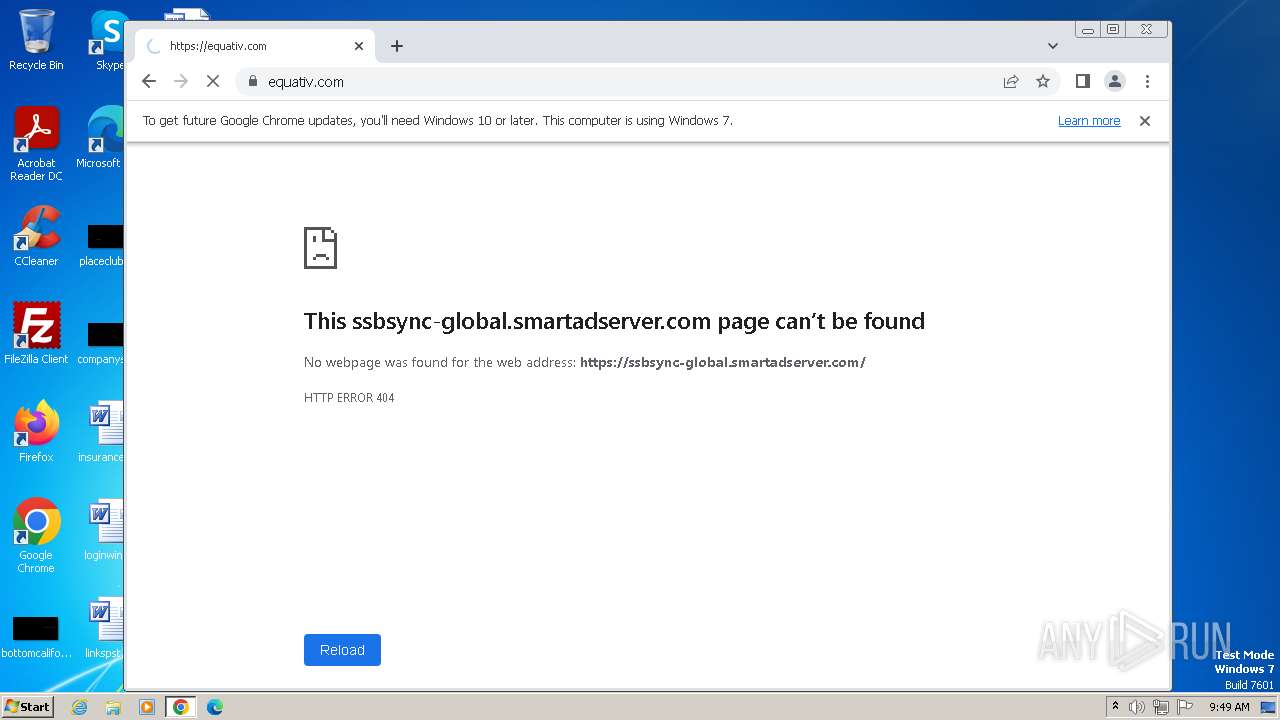The width and height of the screenshot is (1280, 720).
Task: Open the volume control in system tray
Action: [x=1136, y=707]
